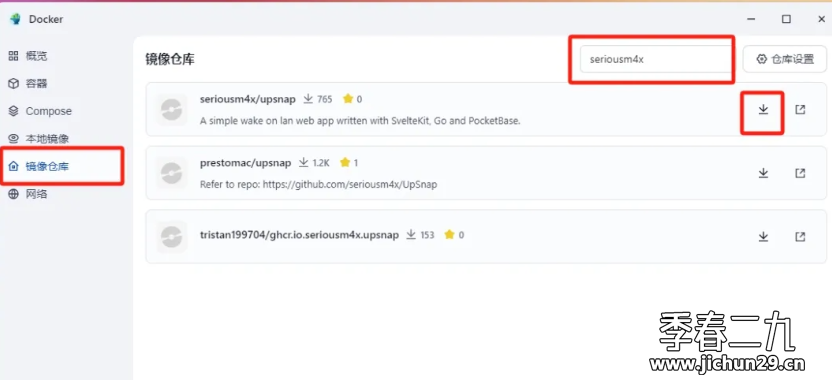Click the 网络 globe icon
The height and width of the screenshot is (380, 832).
tap(13, 194)
